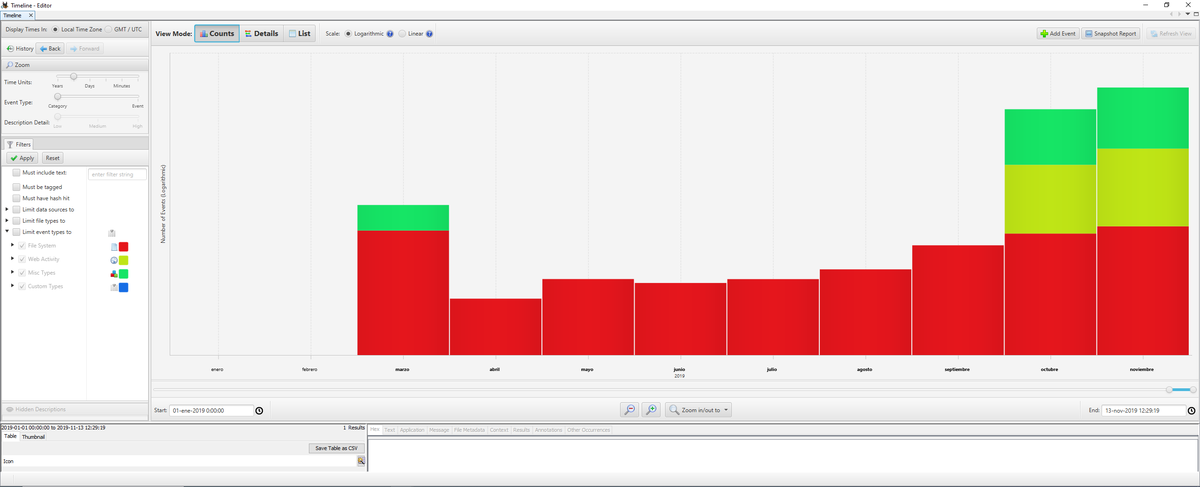1200x487 pixels.
Task: Switch to the Details view mode
Action: point(262,34)
